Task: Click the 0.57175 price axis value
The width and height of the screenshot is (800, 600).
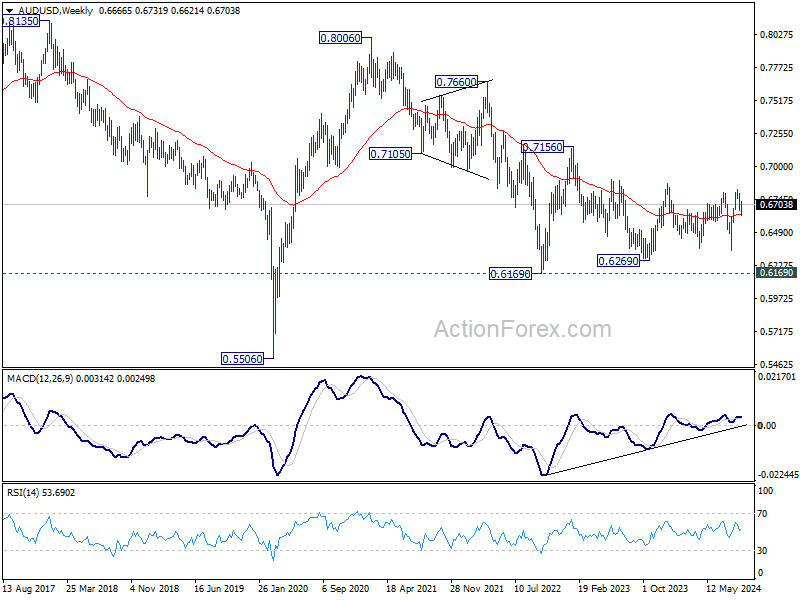Action: pos(777,332)
